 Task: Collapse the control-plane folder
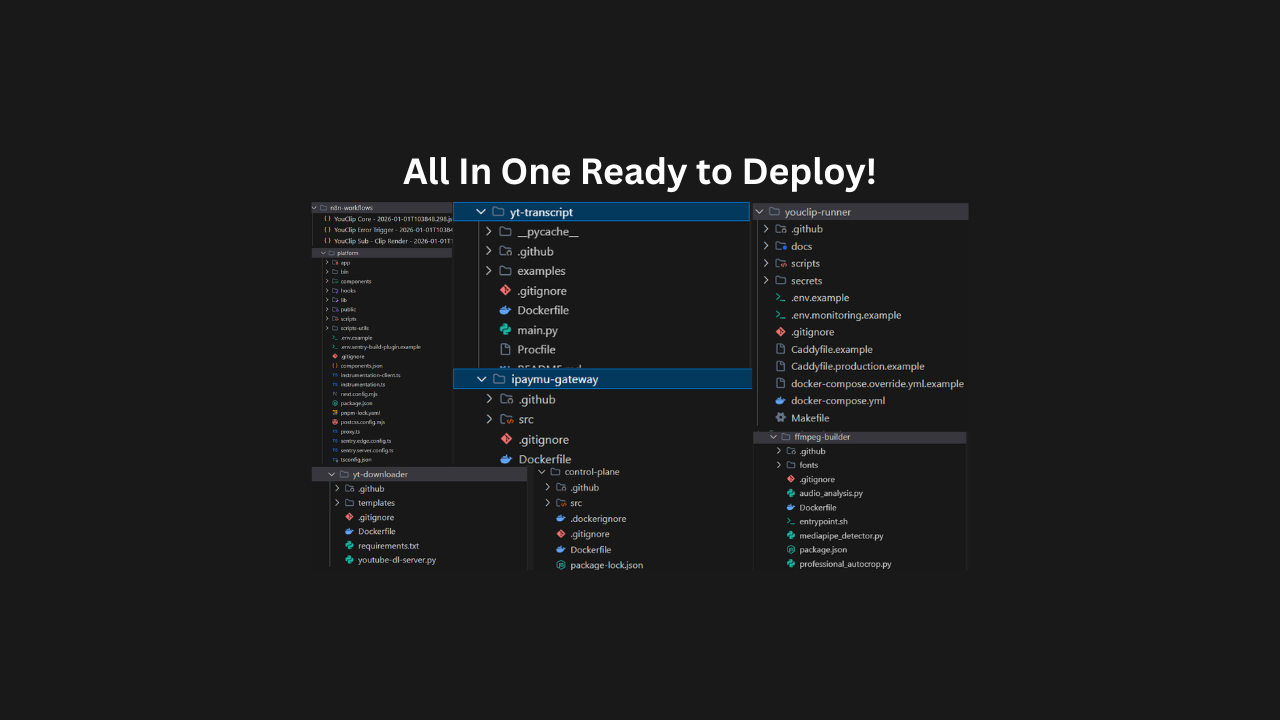[x=542, y=472]
